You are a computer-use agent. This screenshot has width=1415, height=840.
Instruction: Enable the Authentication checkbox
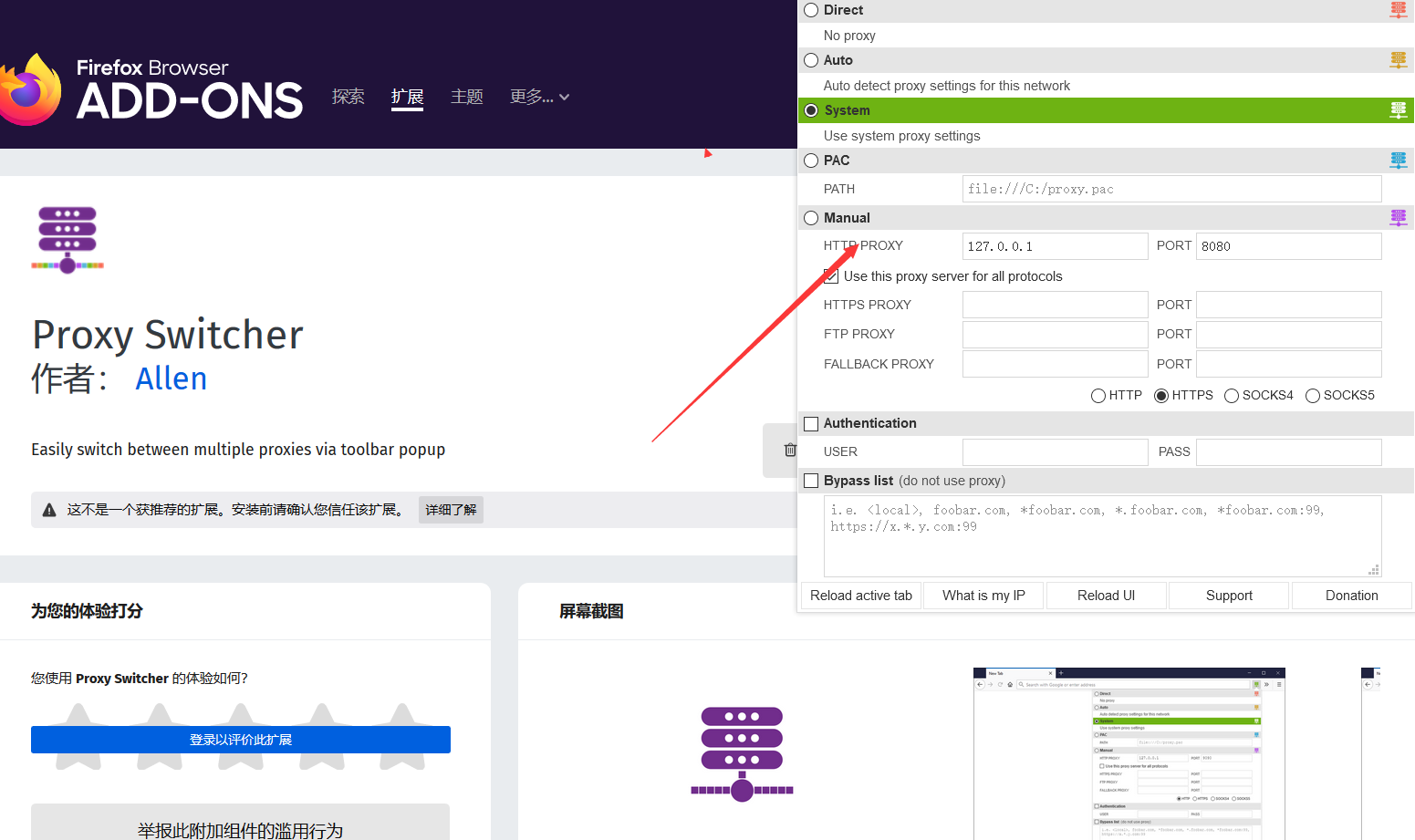(x=811, y=424)
